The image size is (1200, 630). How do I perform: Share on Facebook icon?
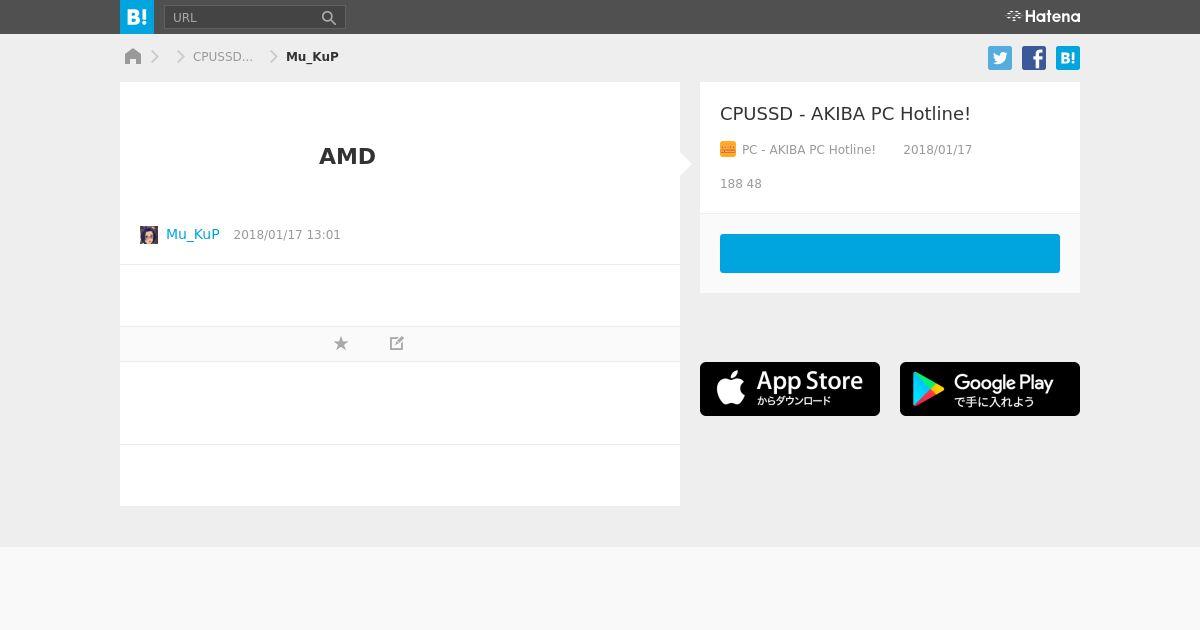coord(1034,58)
